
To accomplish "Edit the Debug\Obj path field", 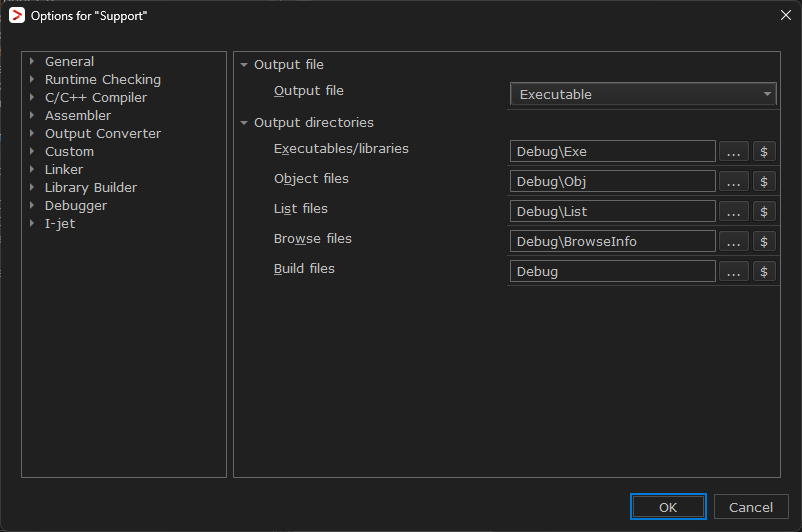I will pyautogui.click(x=613, y=182).
